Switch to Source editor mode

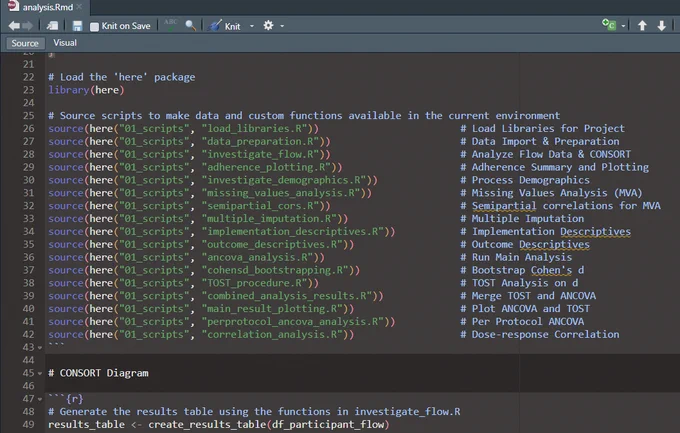coord(25,43)
